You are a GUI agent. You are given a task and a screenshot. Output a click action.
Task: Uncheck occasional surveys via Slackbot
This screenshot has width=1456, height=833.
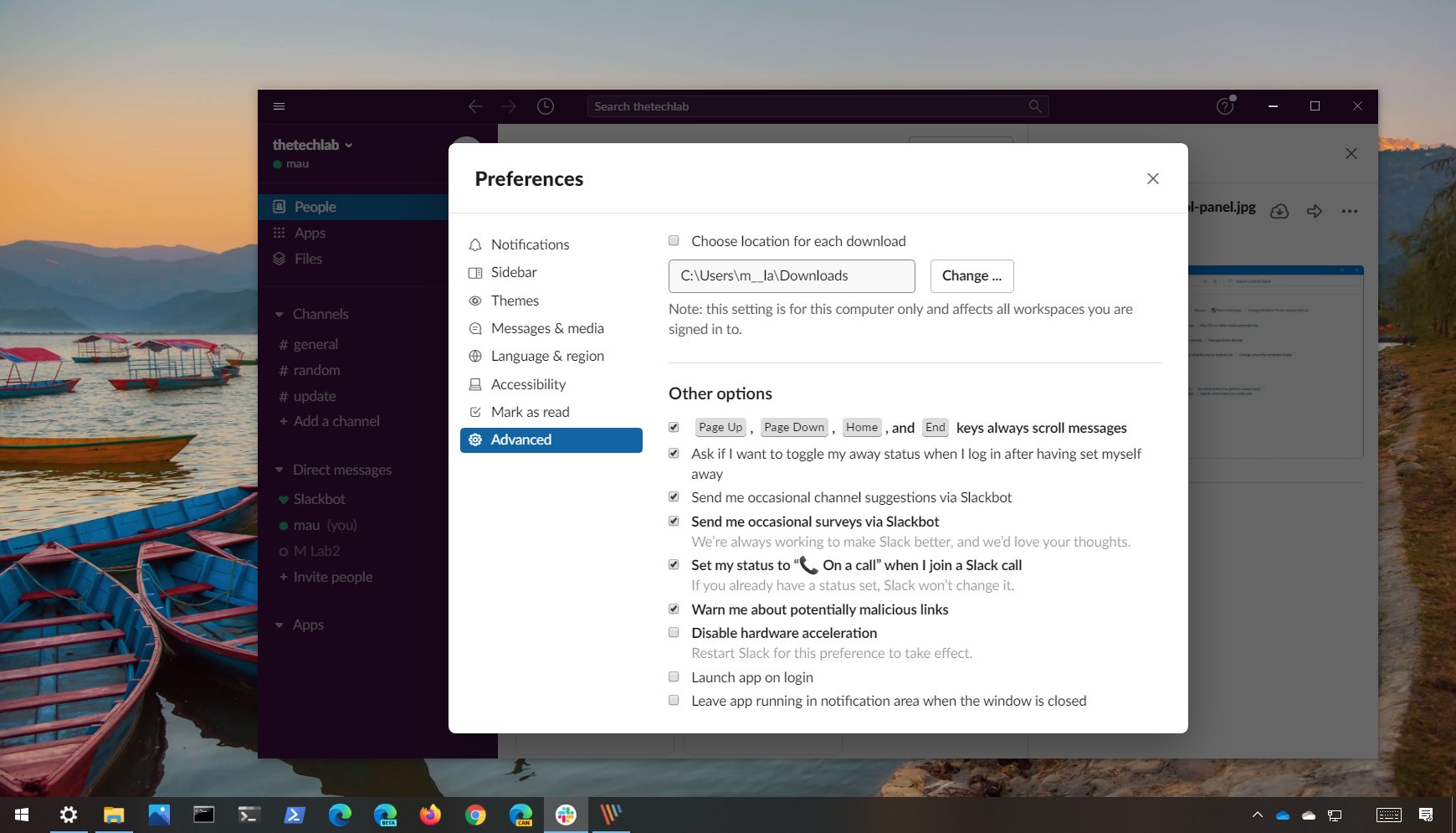coord(674,521)
